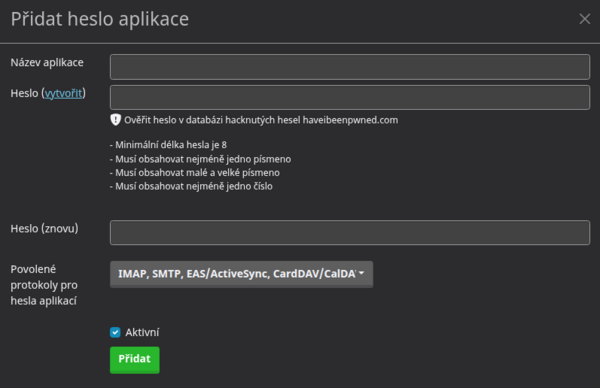
Task: Click the green Přidat button
Action: click(x=135, y=360)
